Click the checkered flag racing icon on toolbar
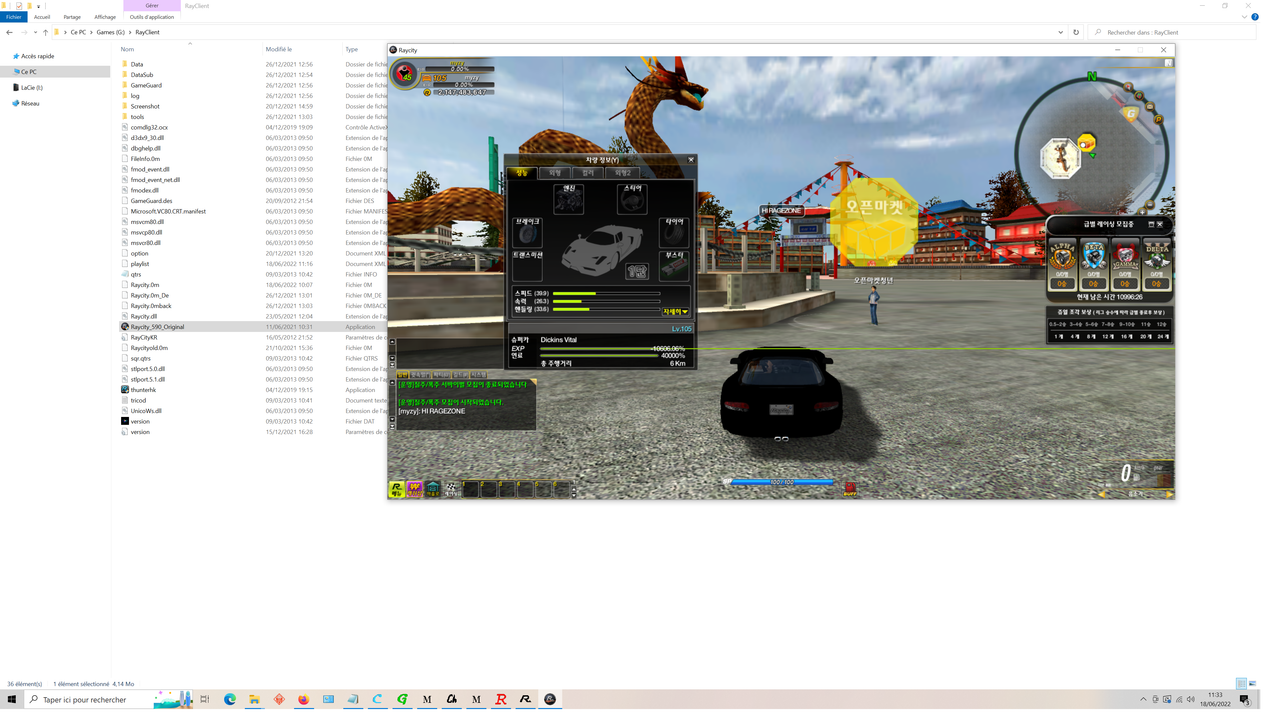This screenshot has height=720, width=1280. click(452, 487)
